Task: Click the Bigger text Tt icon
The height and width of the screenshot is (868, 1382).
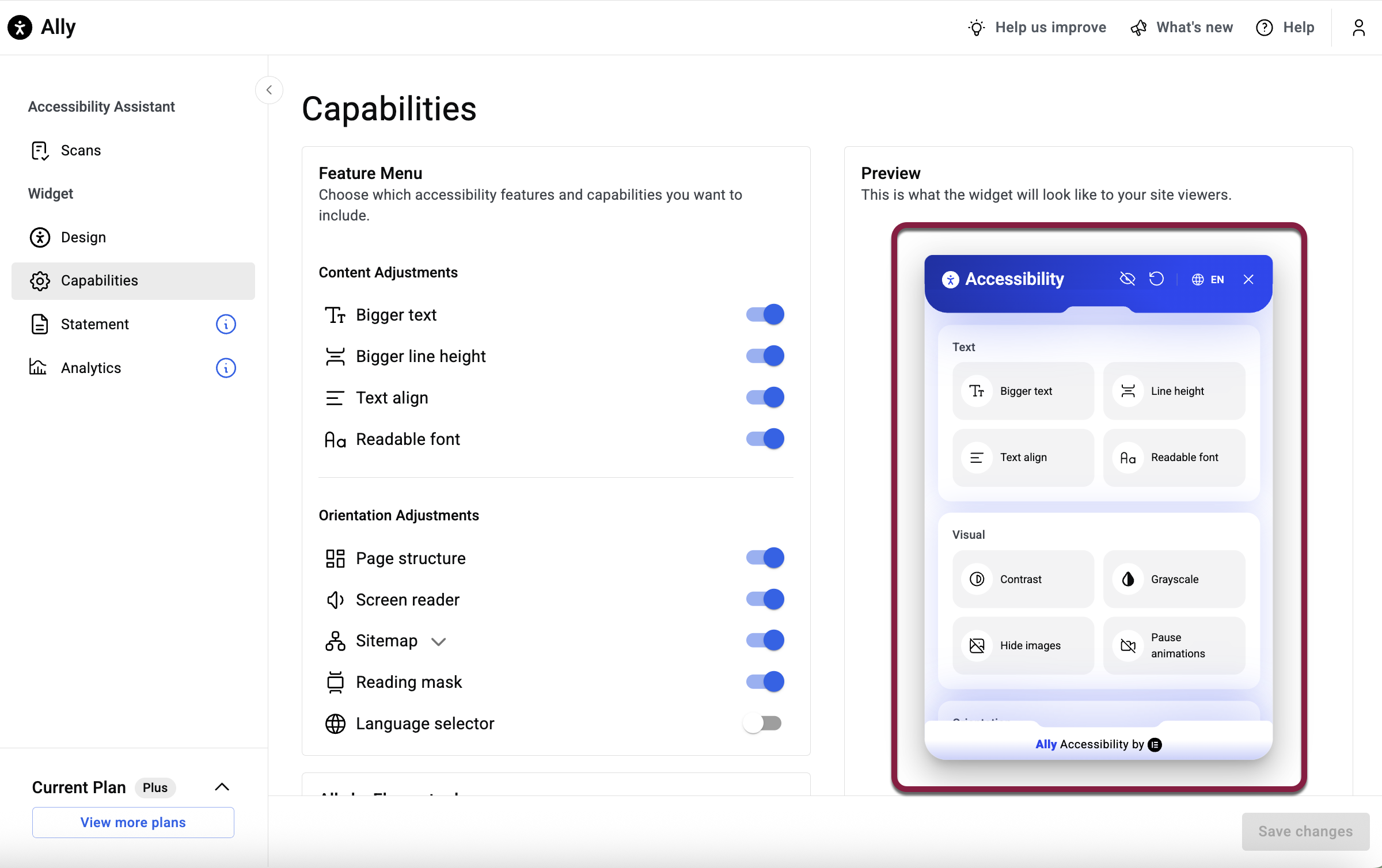Action: (x=335, y=315)
